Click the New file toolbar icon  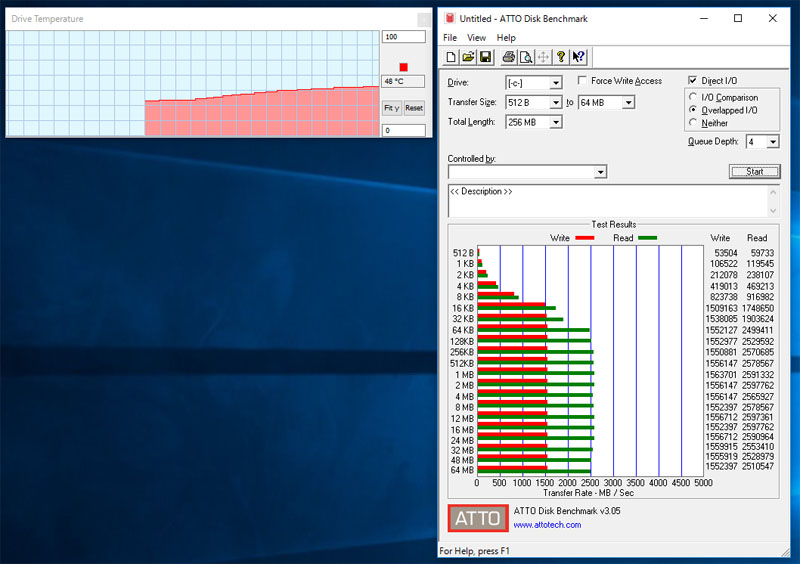point(452,57)
